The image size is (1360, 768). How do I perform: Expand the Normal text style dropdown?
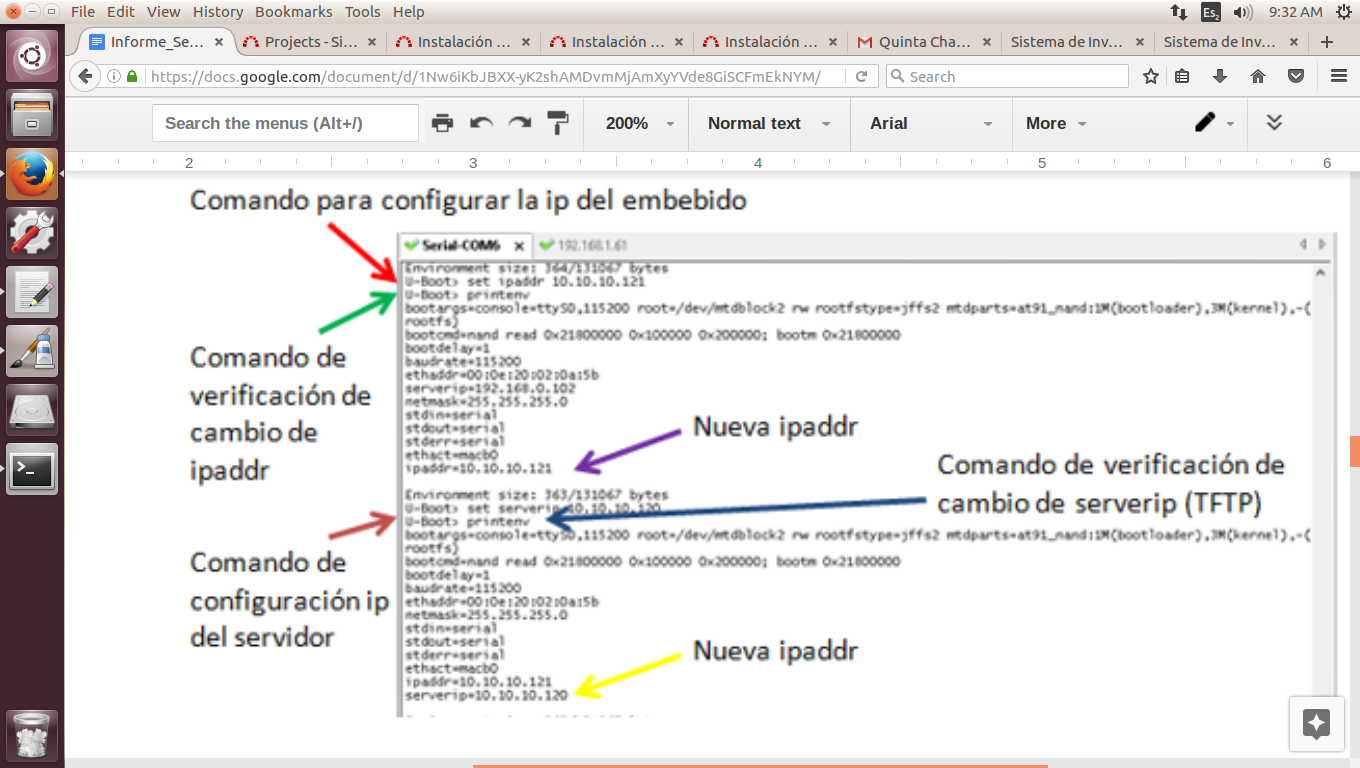click(768, 123)
